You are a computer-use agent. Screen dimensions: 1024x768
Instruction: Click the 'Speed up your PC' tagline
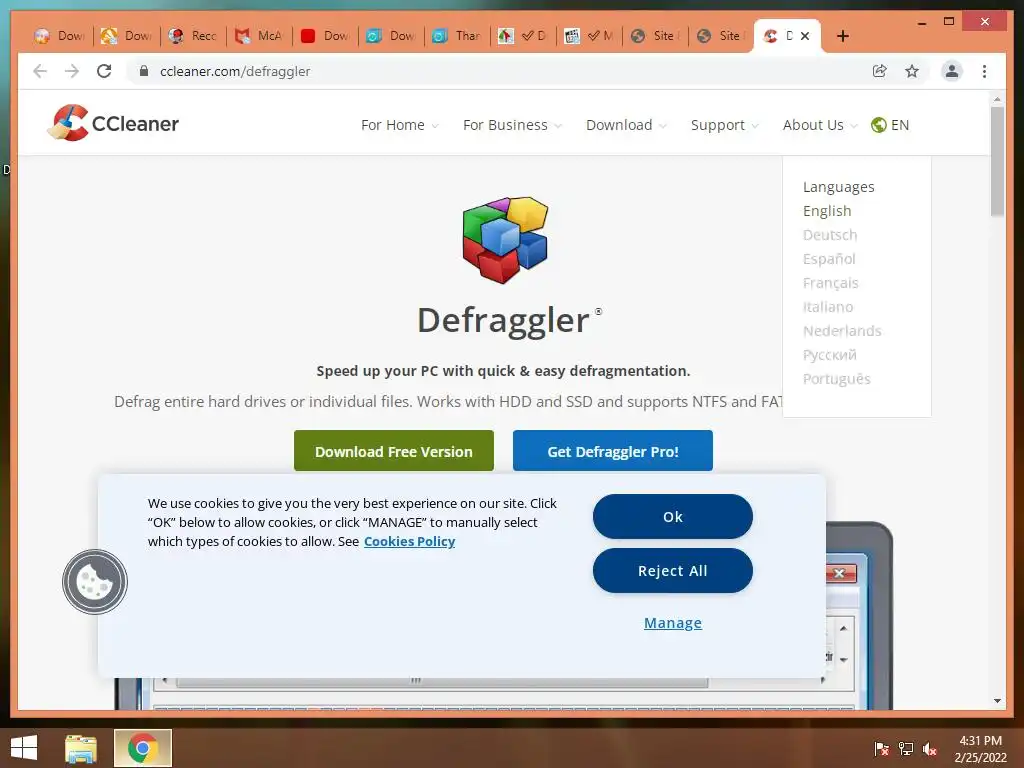coord(503,371)
